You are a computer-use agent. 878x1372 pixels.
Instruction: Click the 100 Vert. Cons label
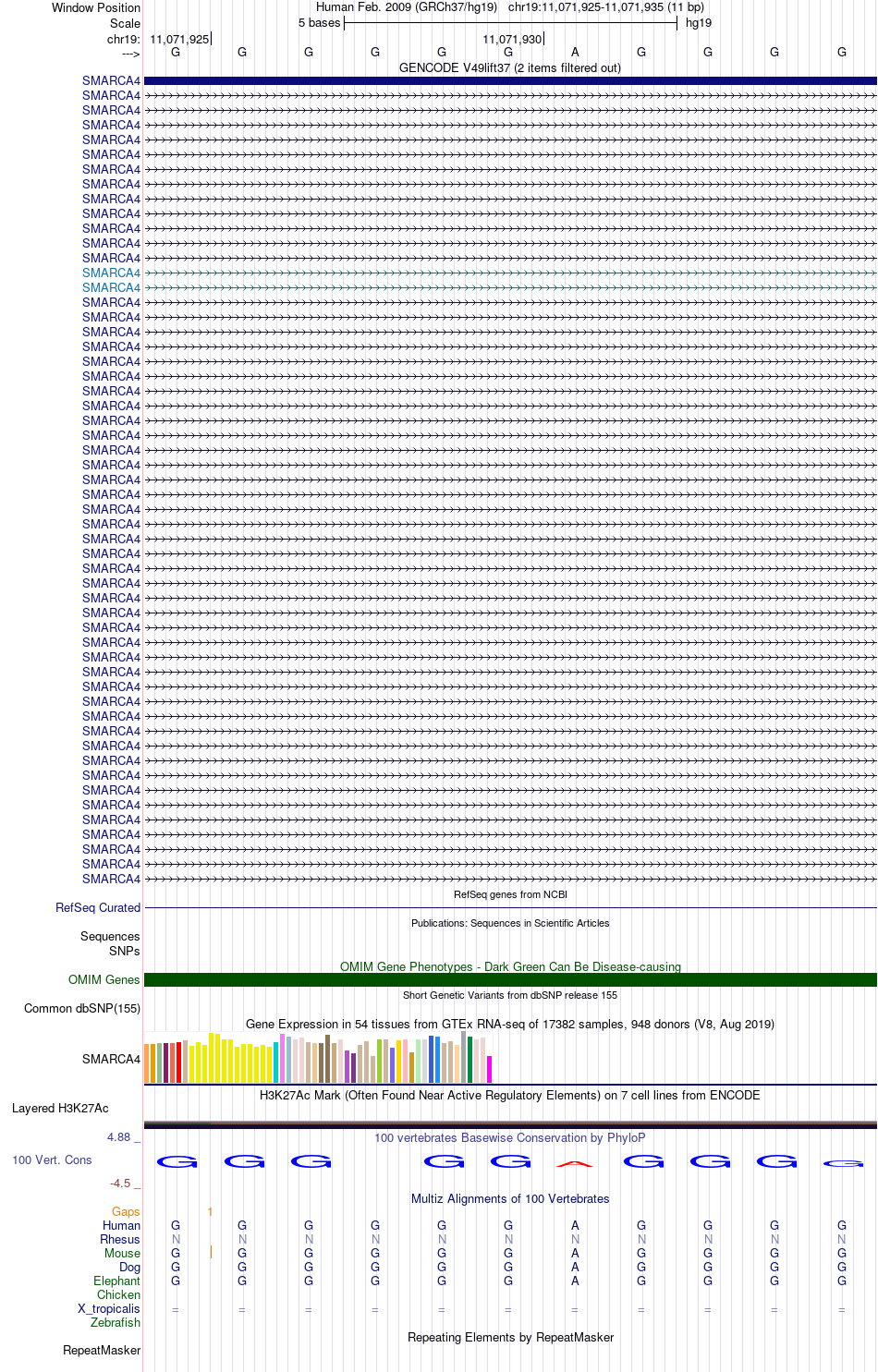52,1160
